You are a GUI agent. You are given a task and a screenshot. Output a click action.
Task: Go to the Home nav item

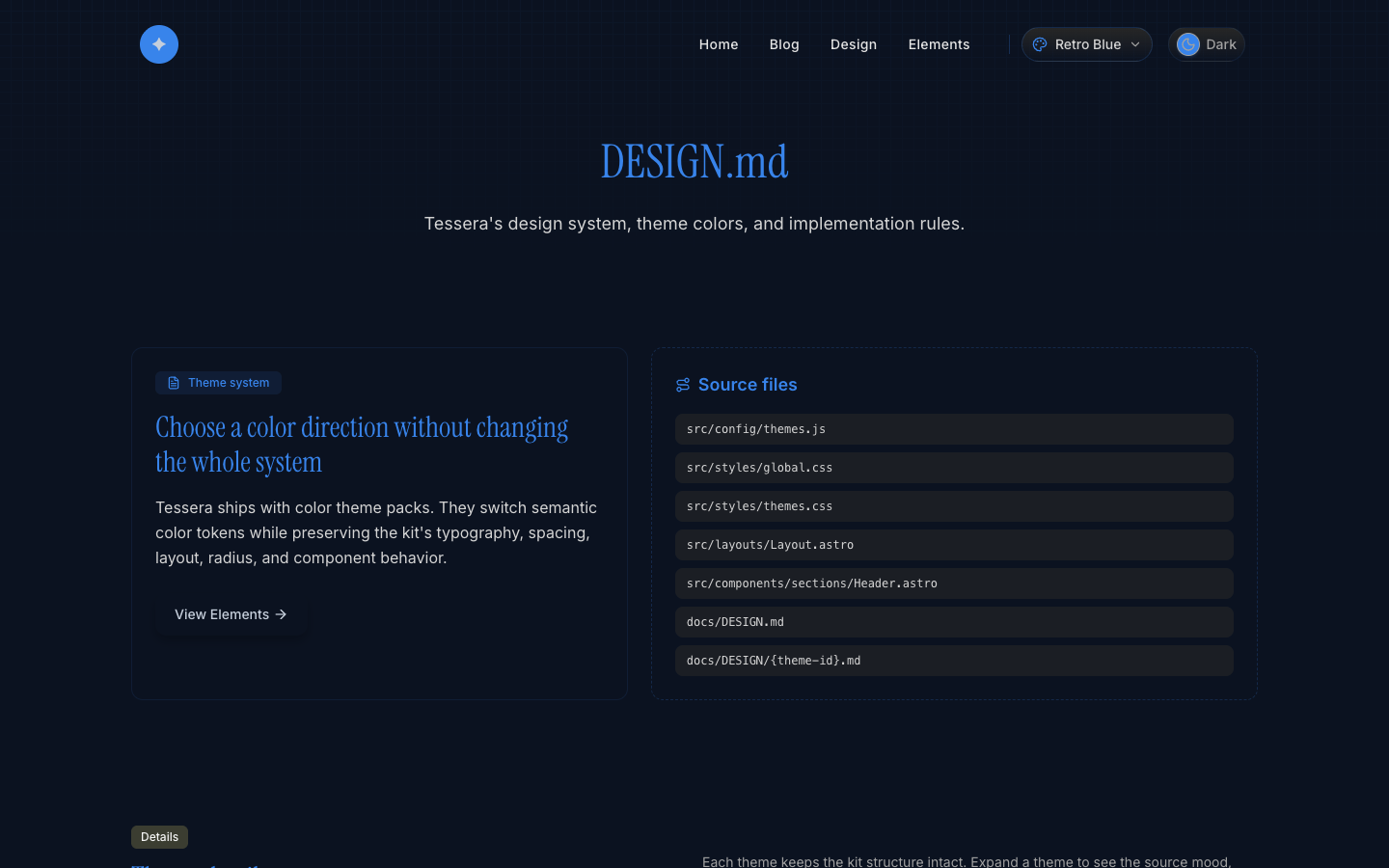(719, 44)
